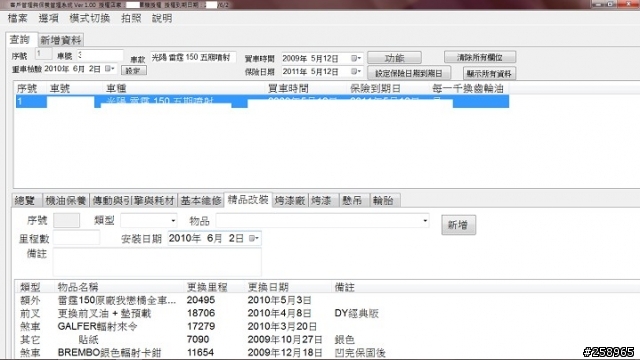Switch to the 懸吊 tab
The width and height of the screenshot is (640, 360).
(x=353, y=200)
